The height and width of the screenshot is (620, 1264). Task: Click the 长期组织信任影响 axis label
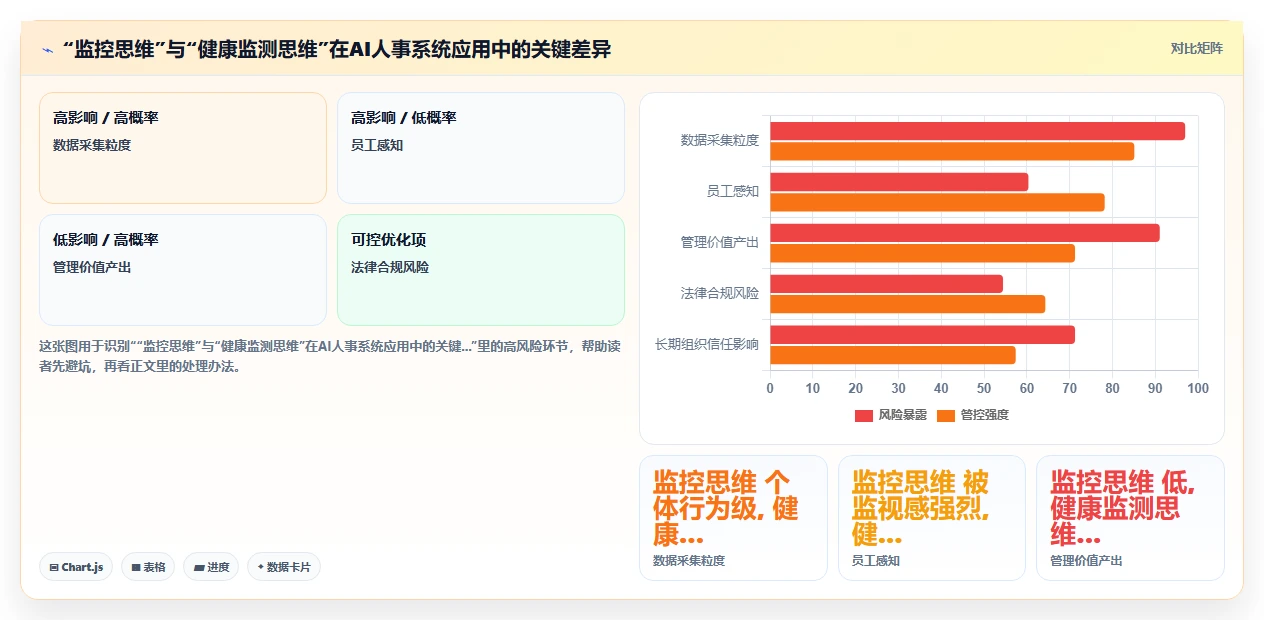coord(707,344)
